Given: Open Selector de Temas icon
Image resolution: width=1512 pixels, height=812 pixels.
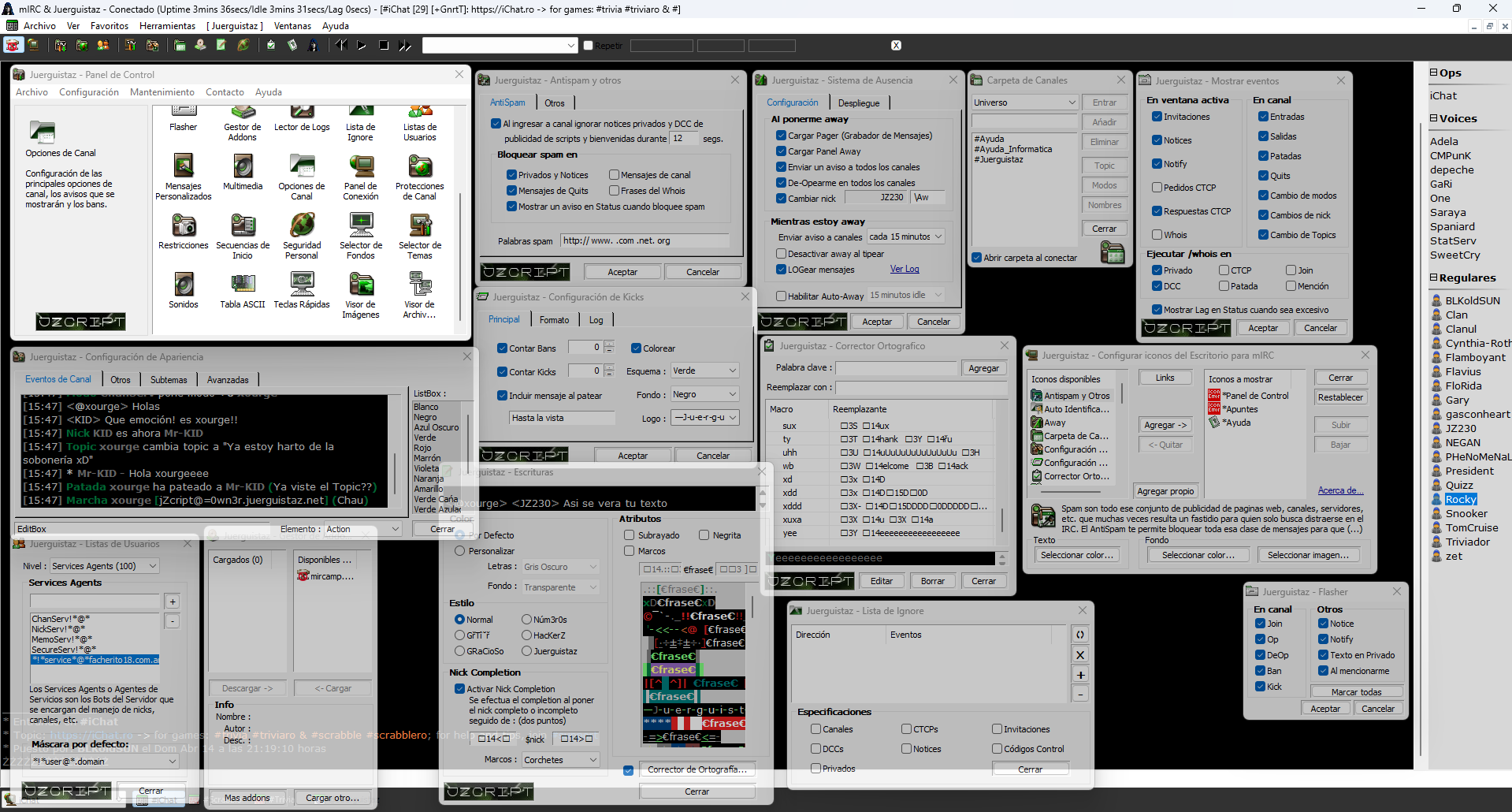Looking at the screenshot, I should point(420,236).
